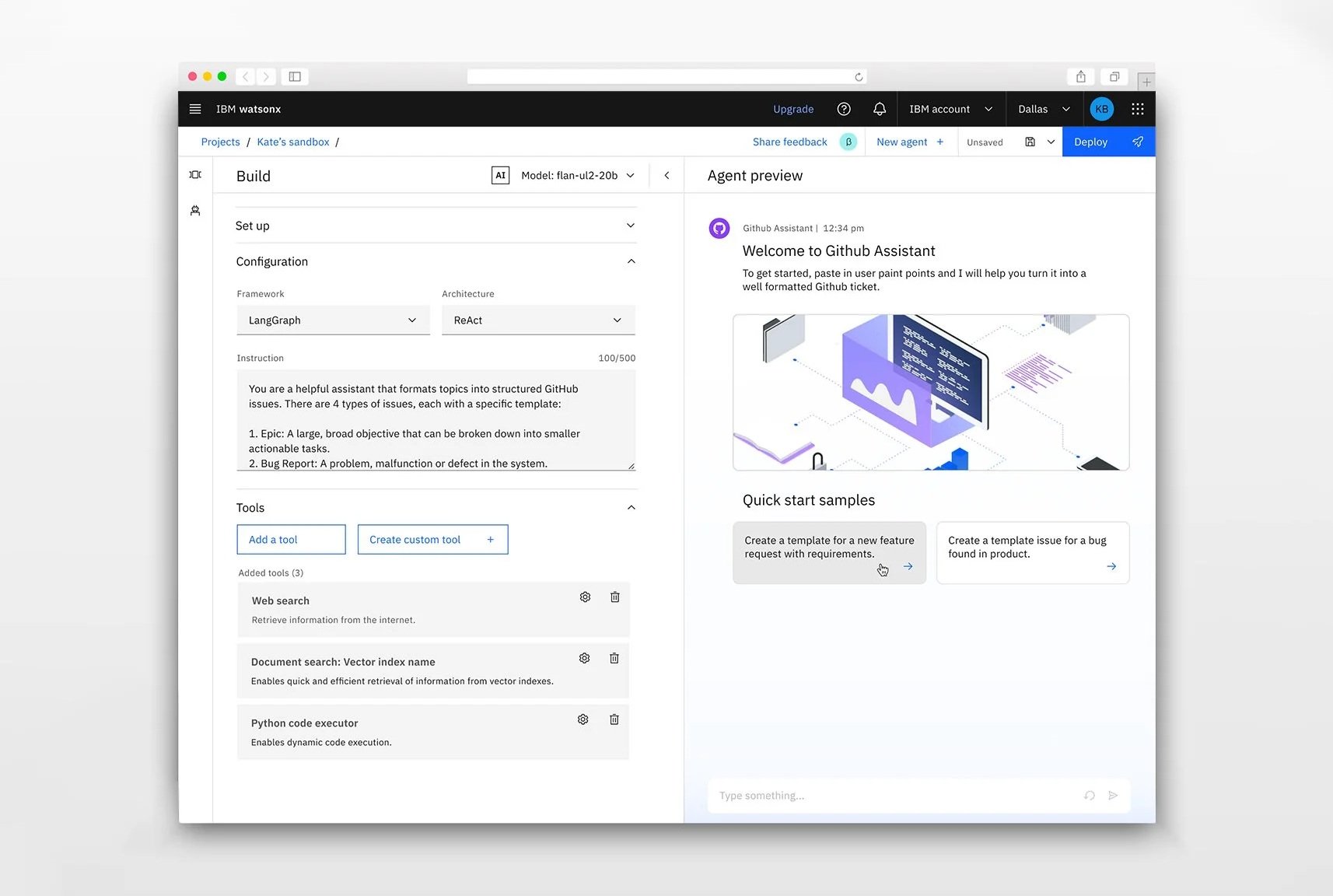Open Kate's sandbox breadcrumb
1333x896 pixels.
pyautogui.click(x=293, y=142)
